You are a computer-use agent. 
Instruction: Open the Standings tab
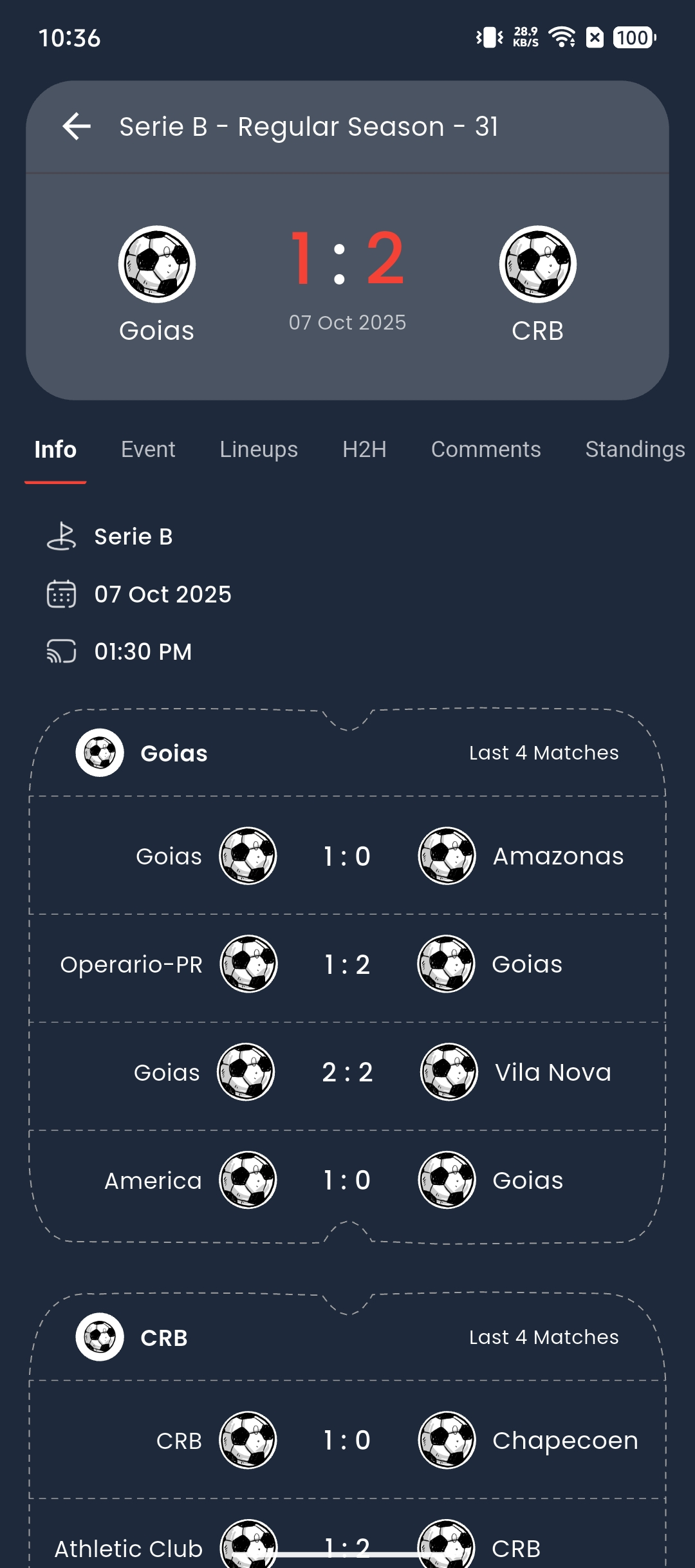click(635, 449)
